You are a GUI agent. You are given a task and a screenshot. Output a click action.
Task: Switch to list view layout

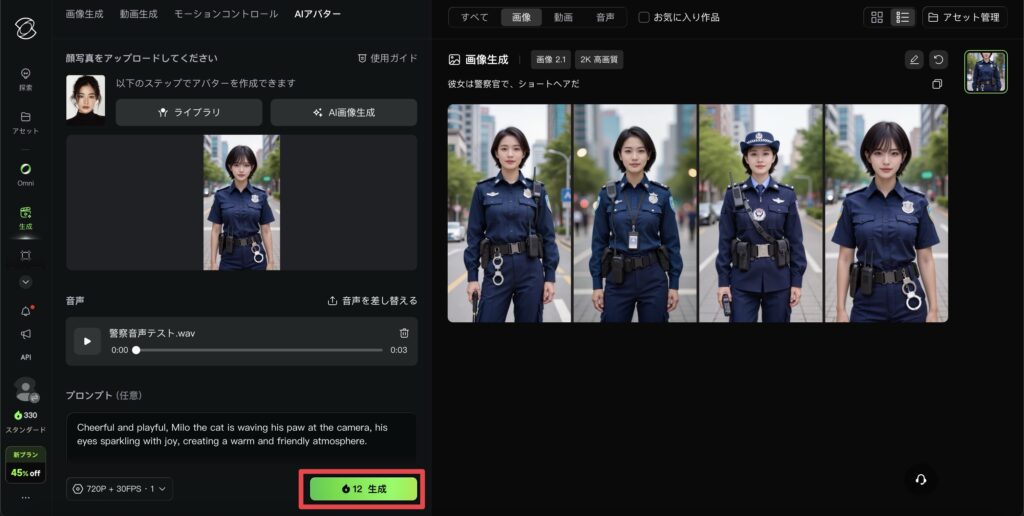click(x=902, y=17)
